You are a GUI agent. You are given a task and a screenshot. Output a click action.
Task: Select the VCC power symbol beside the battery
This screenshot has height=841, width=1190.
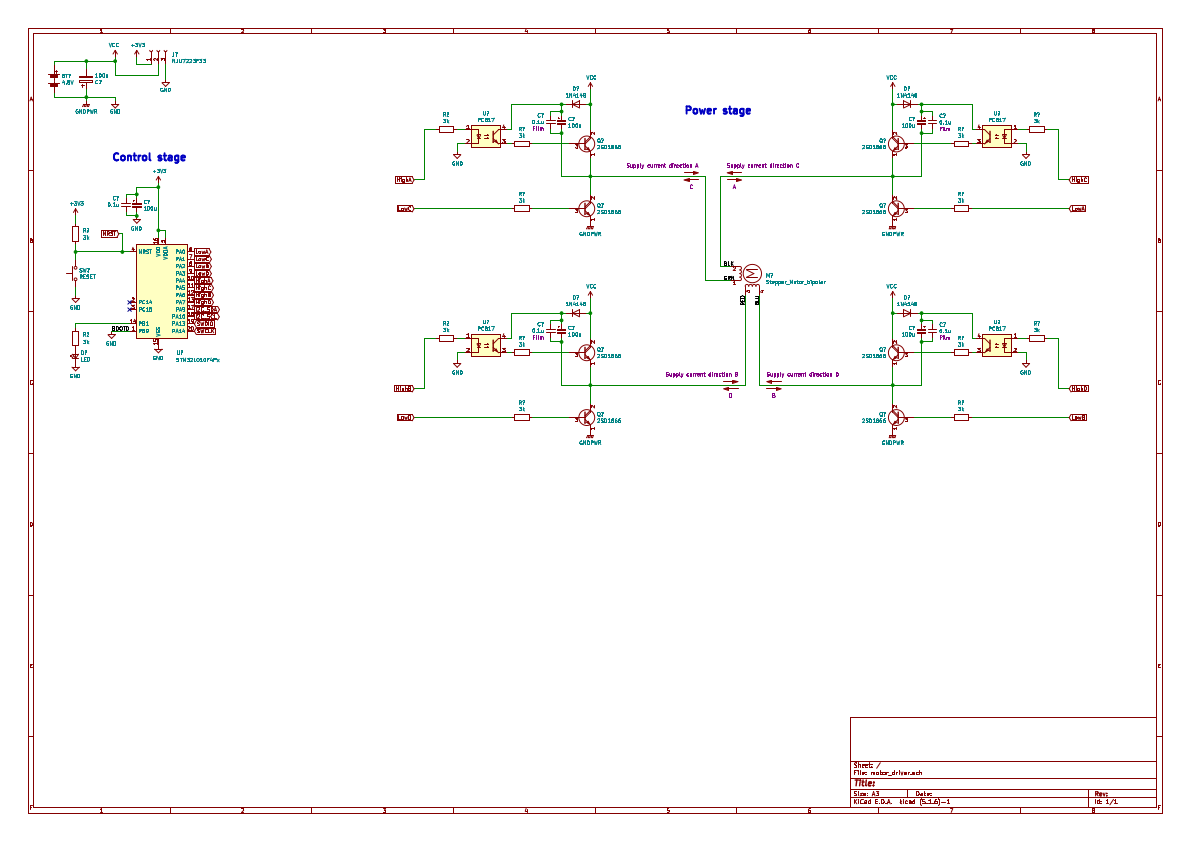[115, 49]
